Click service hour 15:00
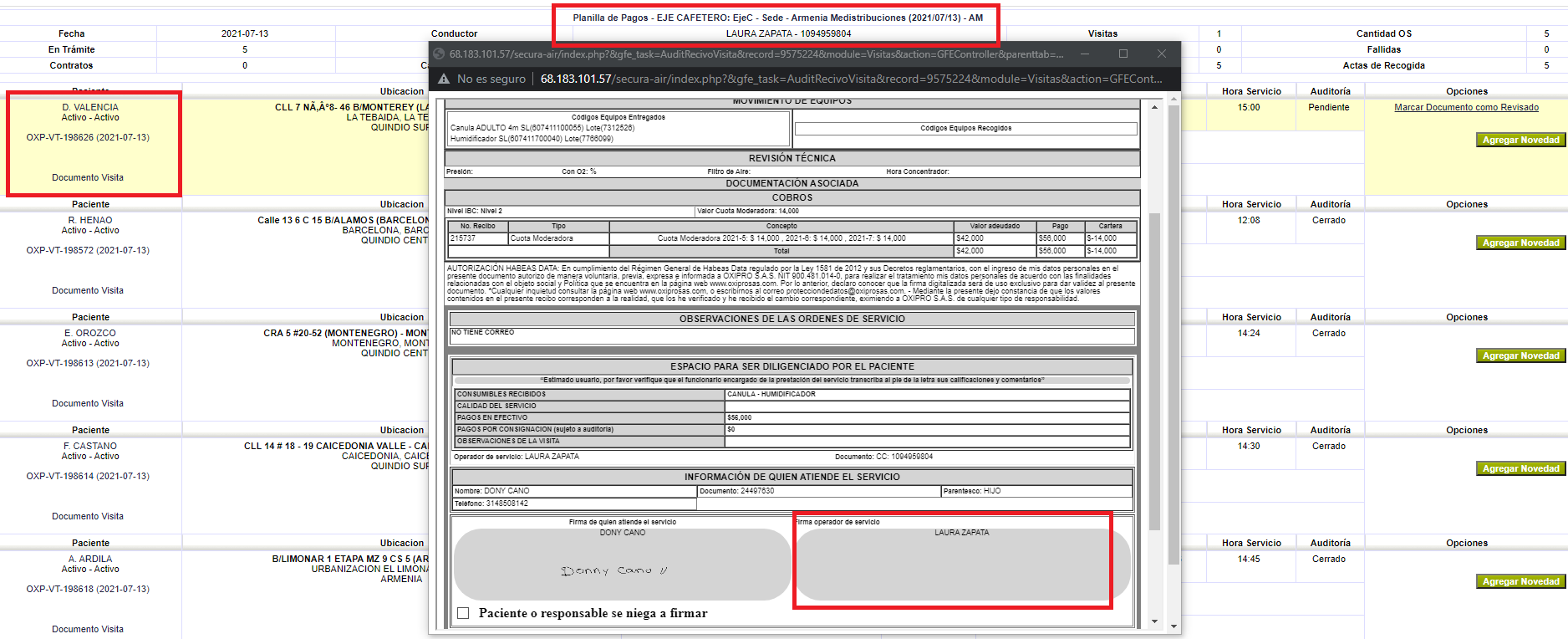The height and width of the screenshot is (639, 1568). (x=1249, y=107)
